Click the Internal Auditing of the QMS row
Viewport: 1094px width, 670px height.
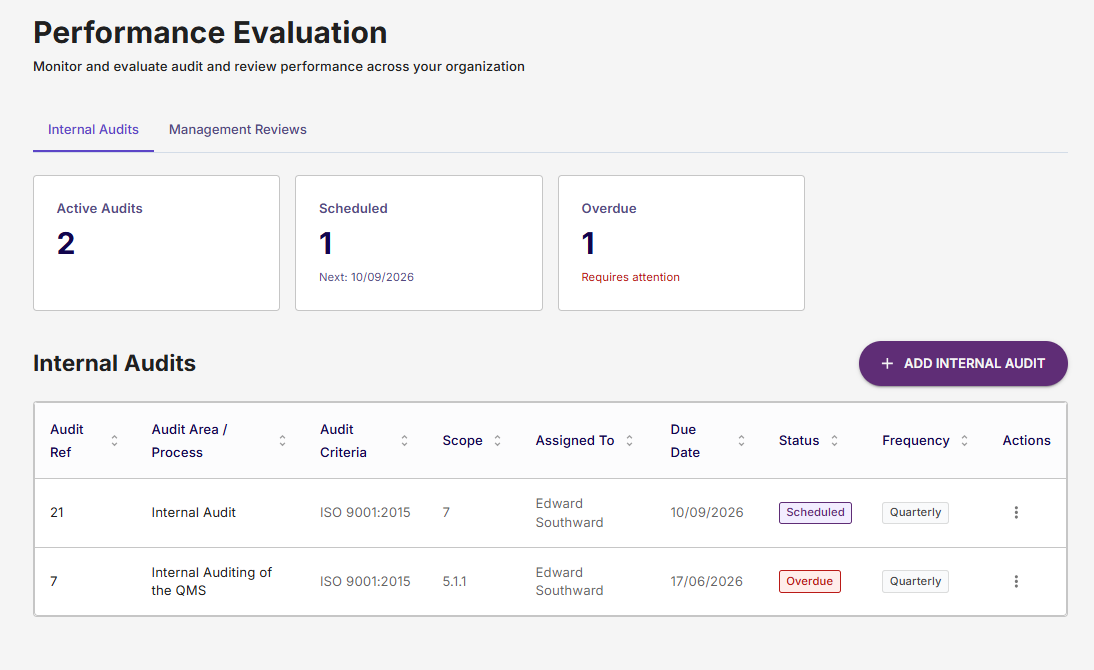[x=550, y=581]
